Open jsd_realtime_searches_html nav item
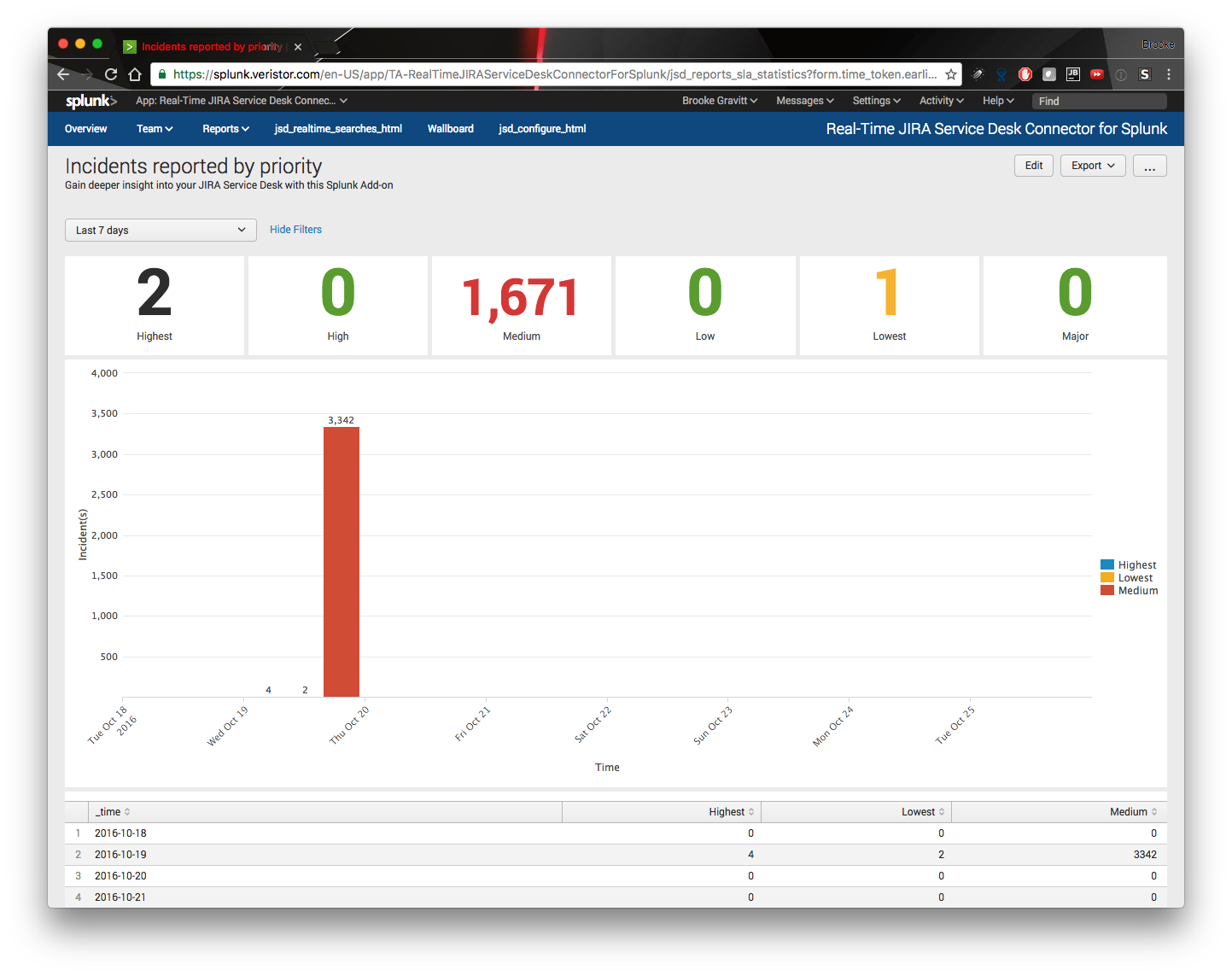1232x976 pixels. pos(338,129)
